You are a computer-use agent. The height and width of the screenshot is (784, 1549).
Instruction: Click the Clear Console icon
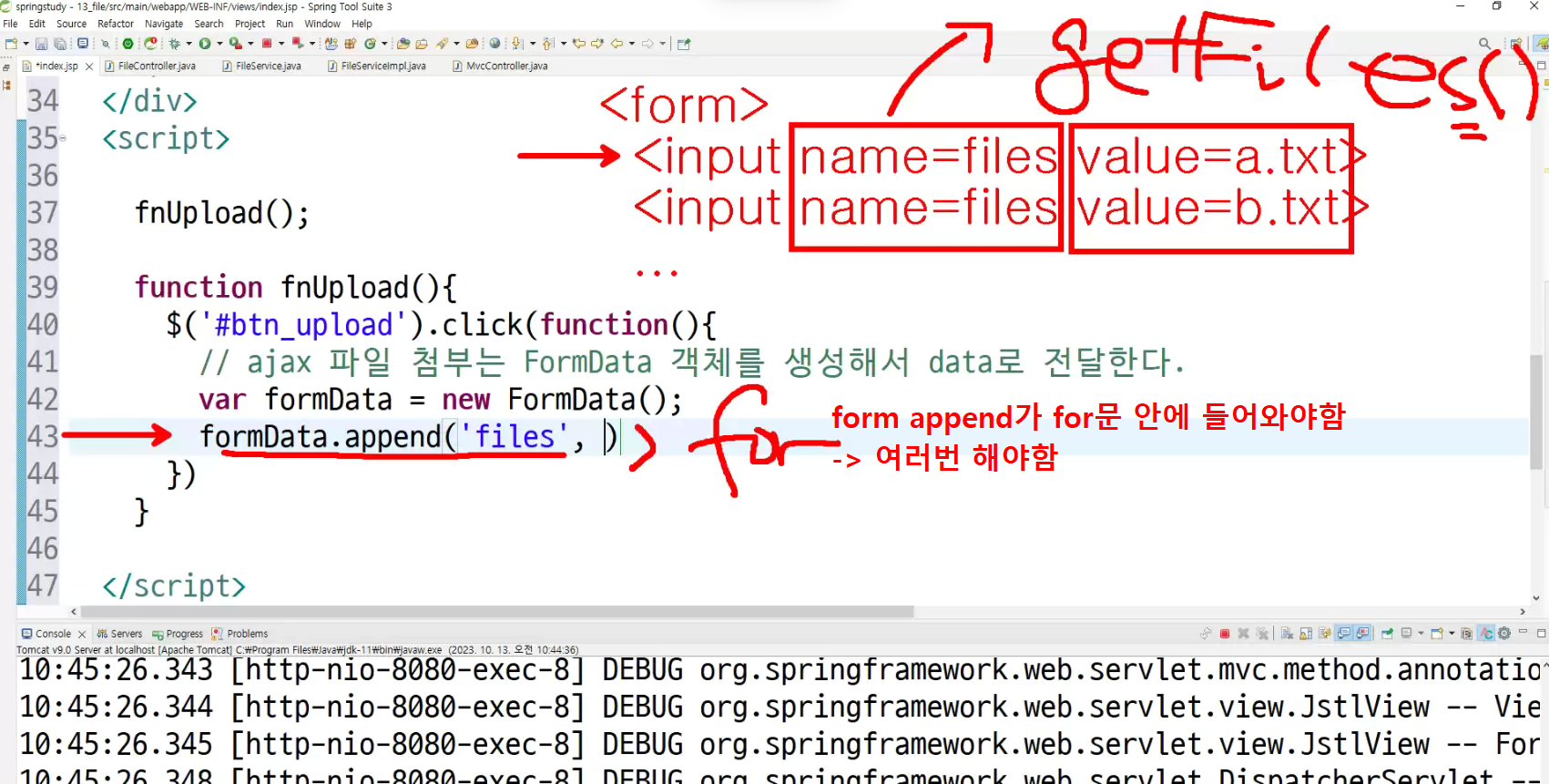pyautogui.click(x=1288, y=634)
